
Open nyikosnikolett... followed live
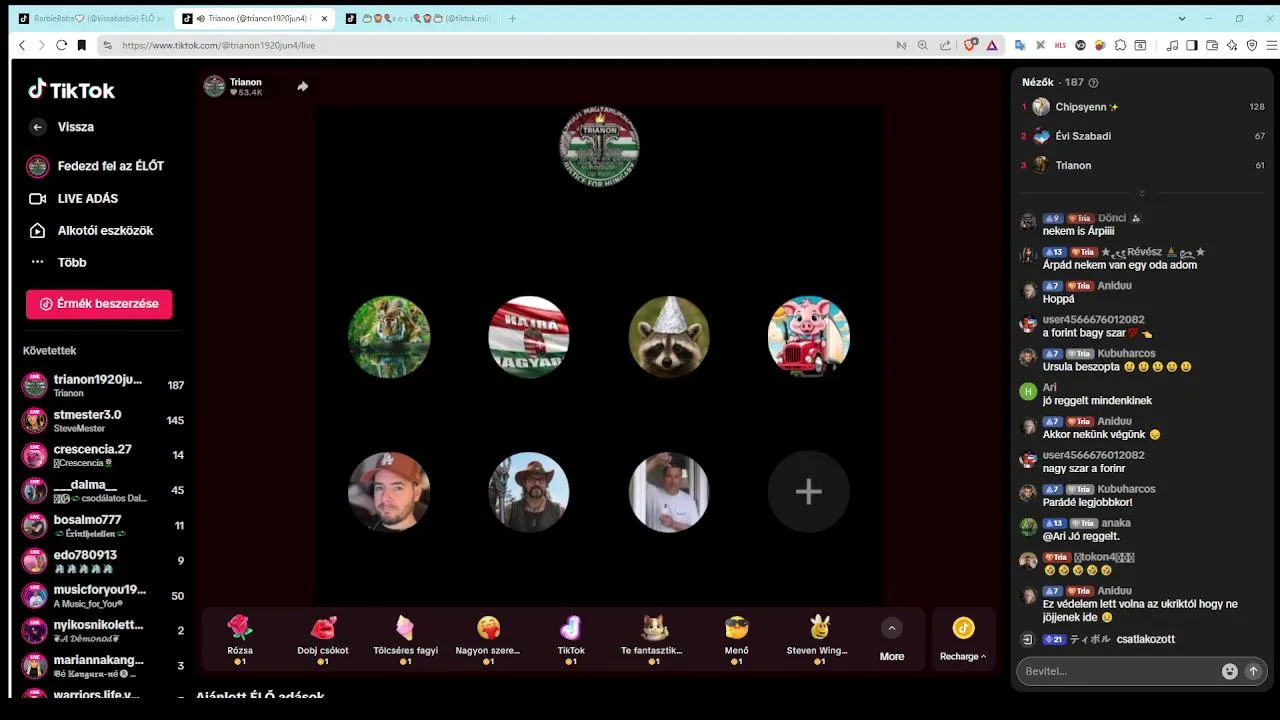point(103,631)
